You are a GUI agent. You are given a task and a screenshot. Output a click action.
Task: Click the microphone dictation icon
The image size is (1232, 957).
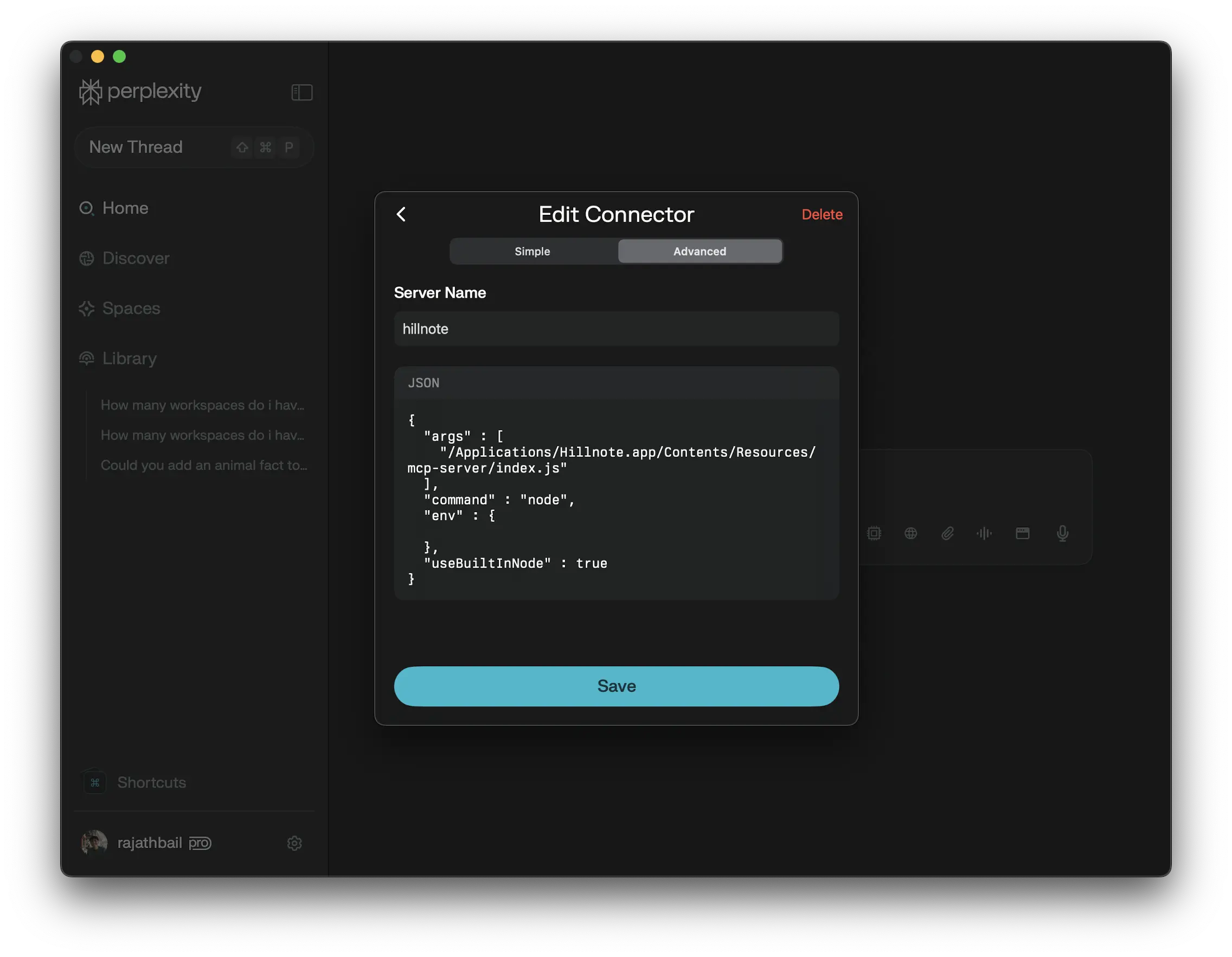1062,533
